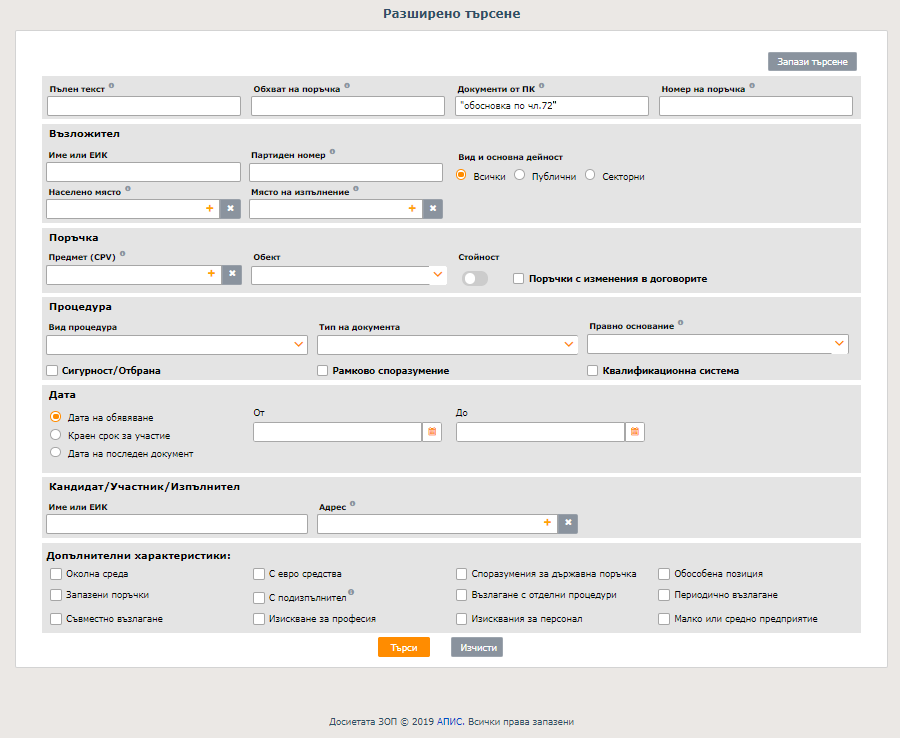
Task: Click the Номер на поръчка input field
Action: (756, 106)
